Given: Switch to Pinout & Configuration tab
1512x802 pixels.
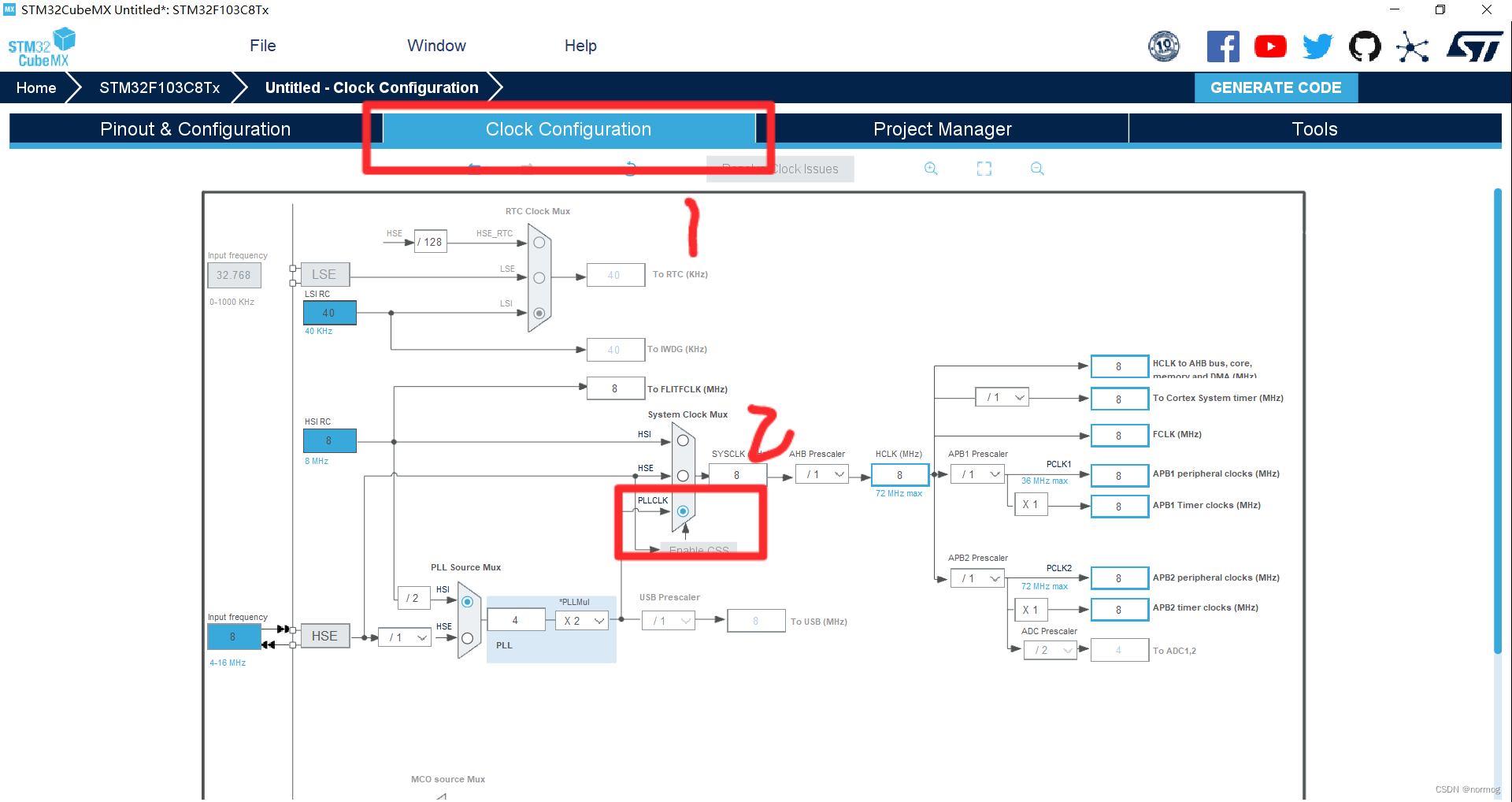Looking at the screenshot, I should coord(195,129).
